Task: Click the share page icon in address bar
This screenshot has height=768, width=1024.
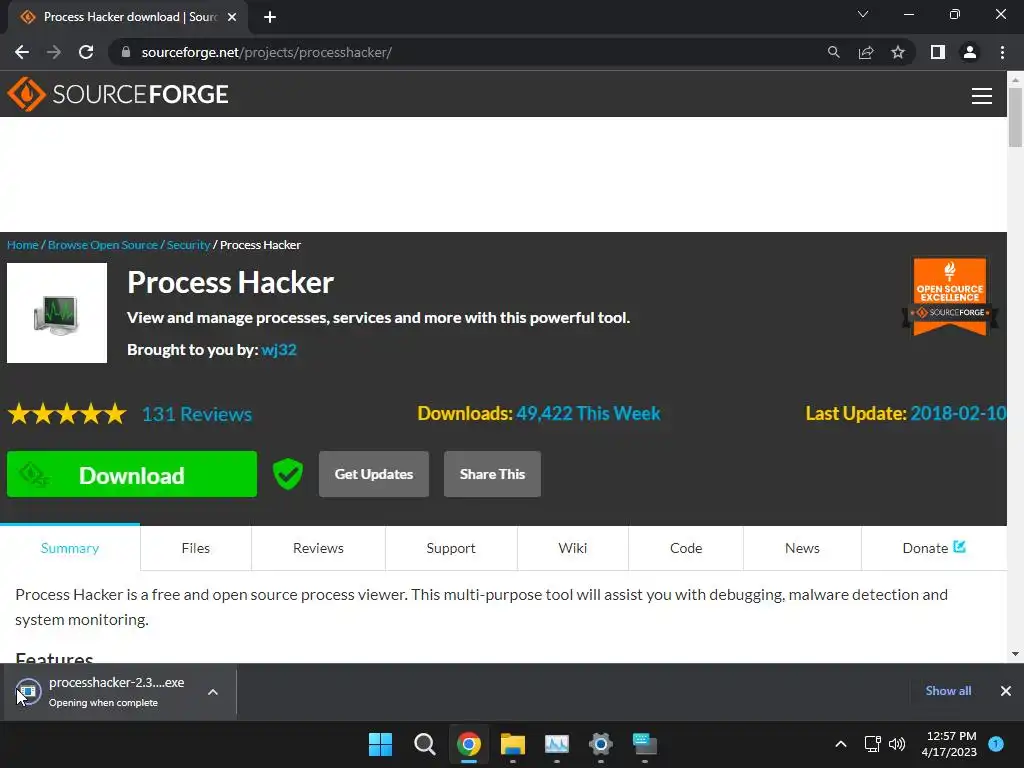Action: point(866,52)
